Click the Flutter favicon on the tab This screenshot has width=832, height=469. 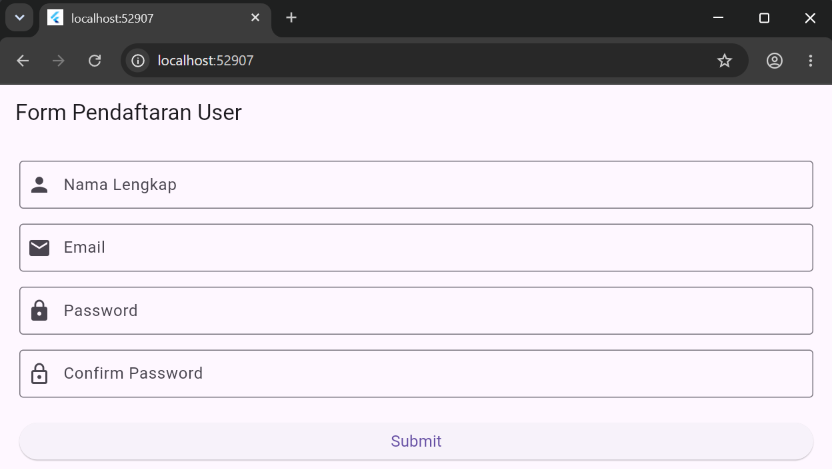pos(55,18)
